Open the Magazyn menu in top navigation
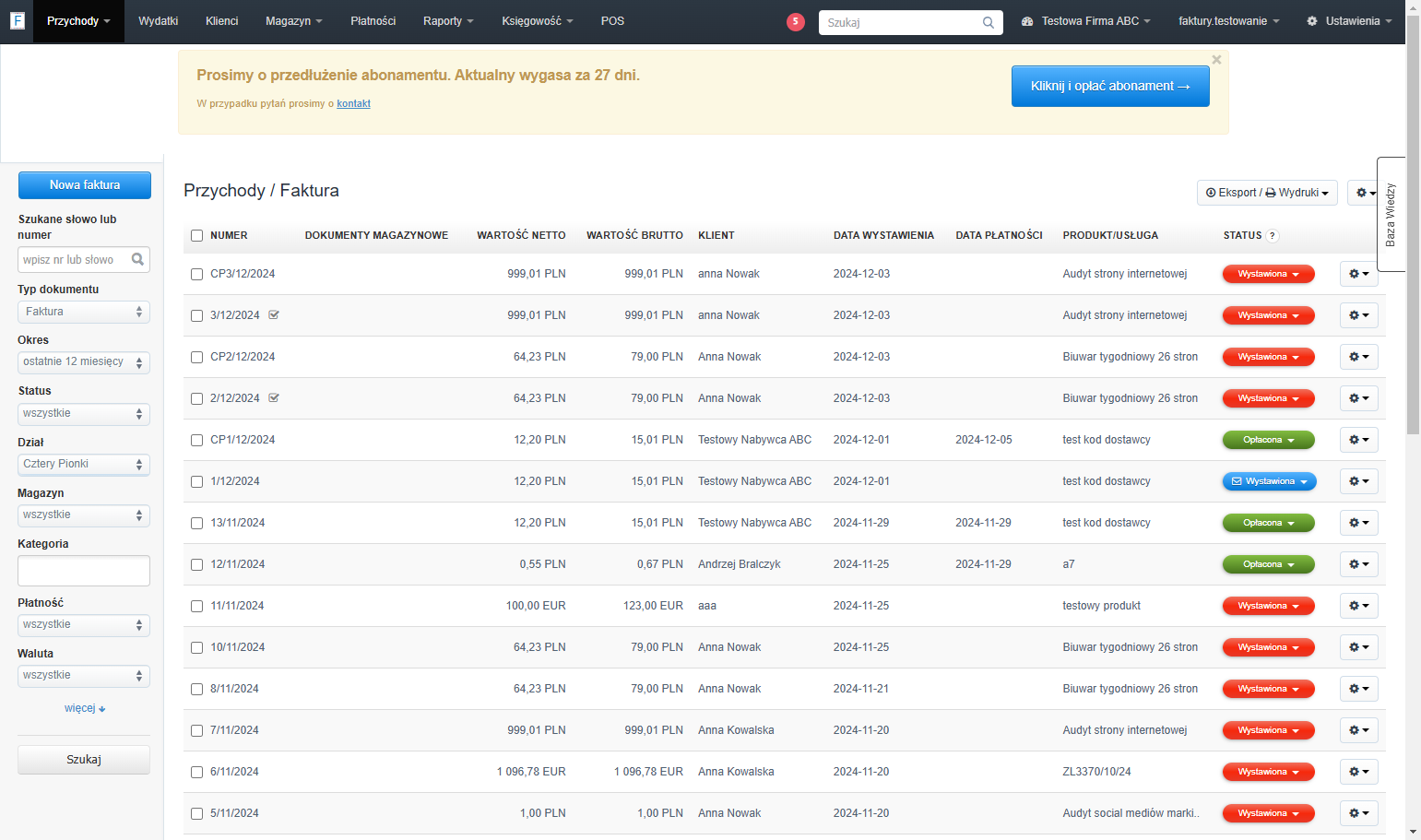The width and height of the screenshot is (1421, 840). (x=293, y=21)
